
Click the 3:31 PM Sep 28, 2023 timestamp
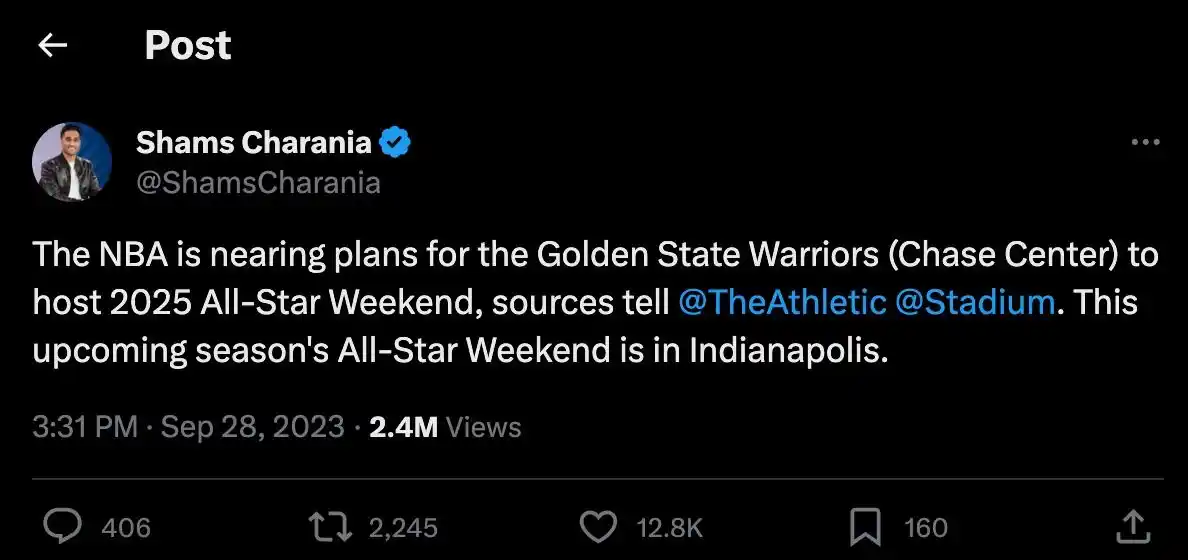190,428
